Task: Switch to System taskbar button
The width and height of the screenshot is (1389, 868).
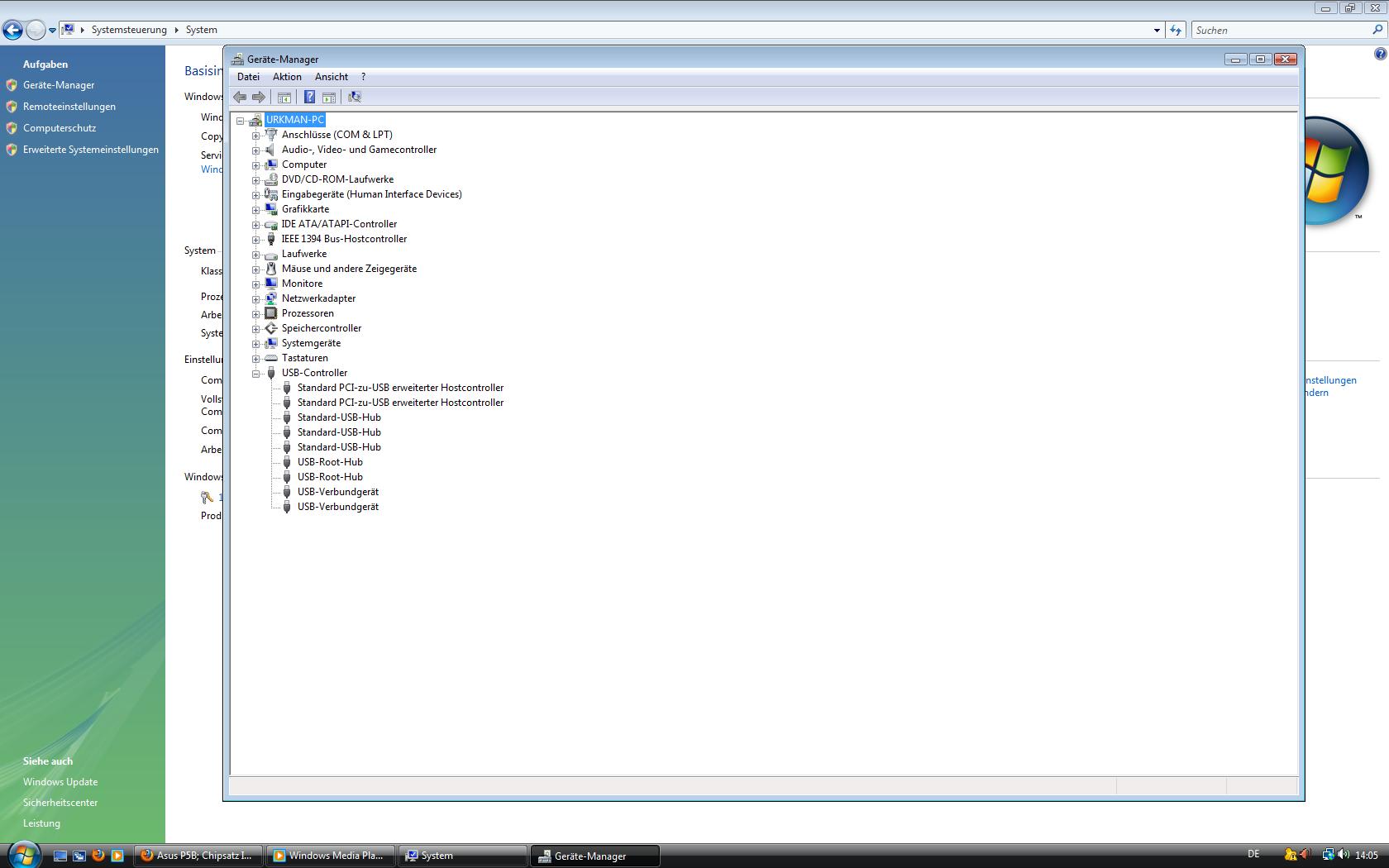Action: click(463, 856)
